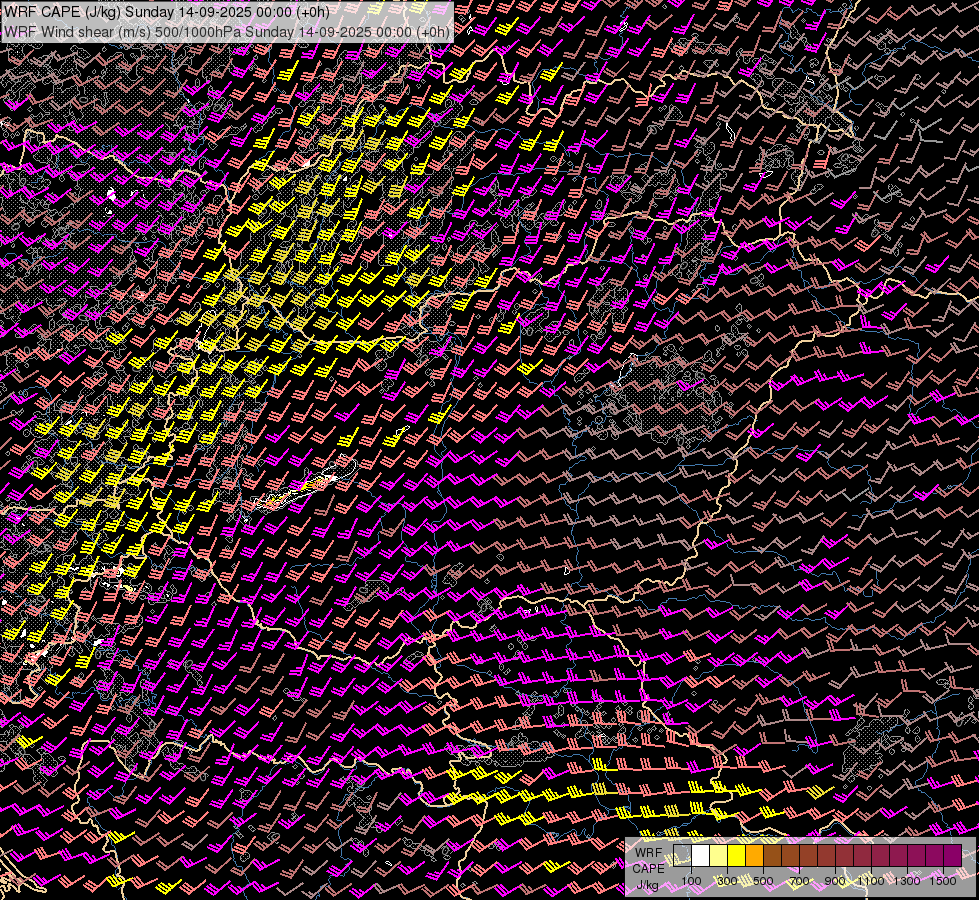
Task: Click the 1100 legend value label
Action: click(871, 881)
